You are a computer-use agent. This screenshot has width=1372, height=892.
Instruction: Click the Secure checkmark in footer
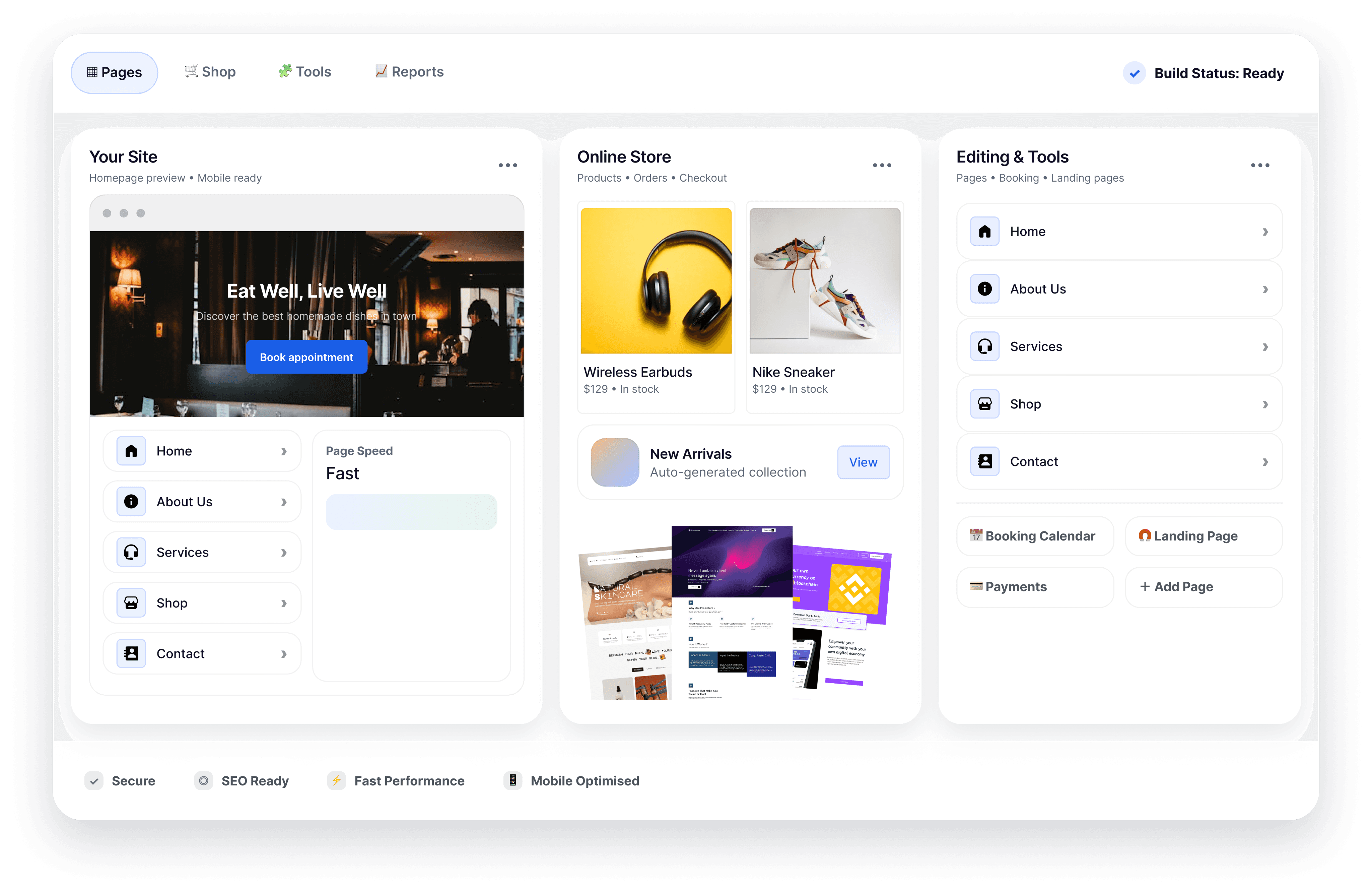(x=94, y=781)
